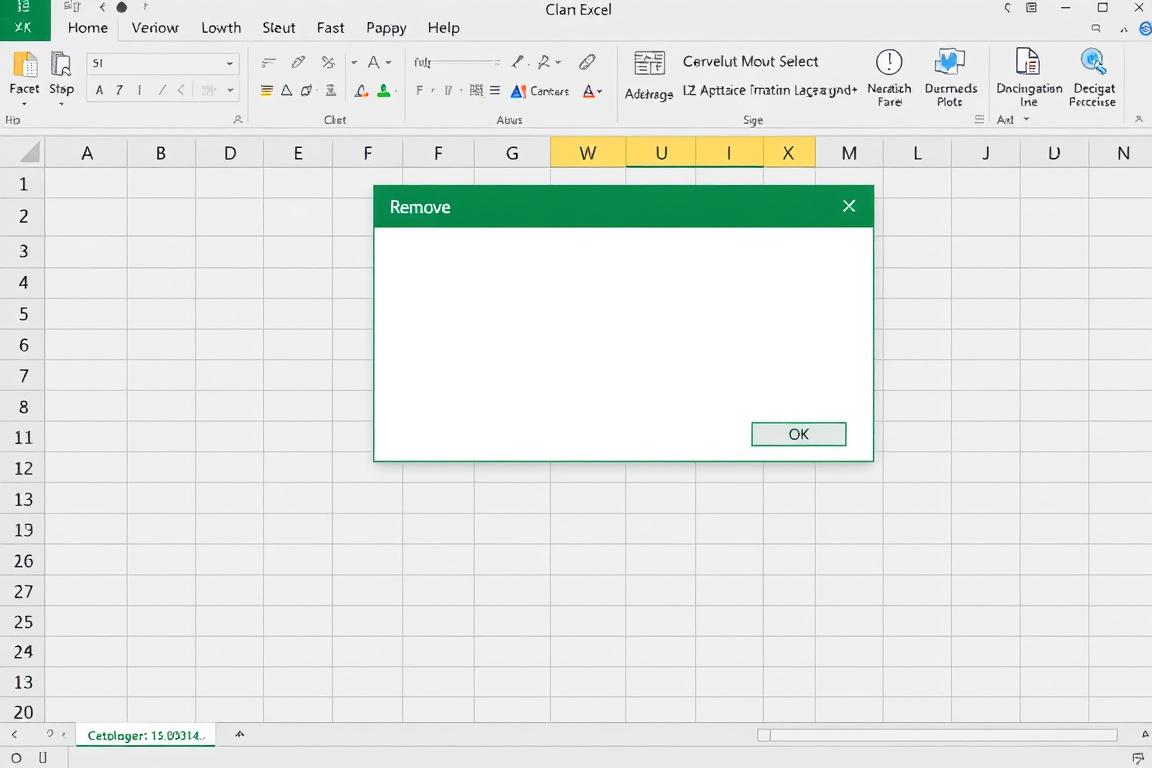Click the Adetrage sort-and-filter icon
The height and width of the screenshot is (768, 1152).
(648, 62)
